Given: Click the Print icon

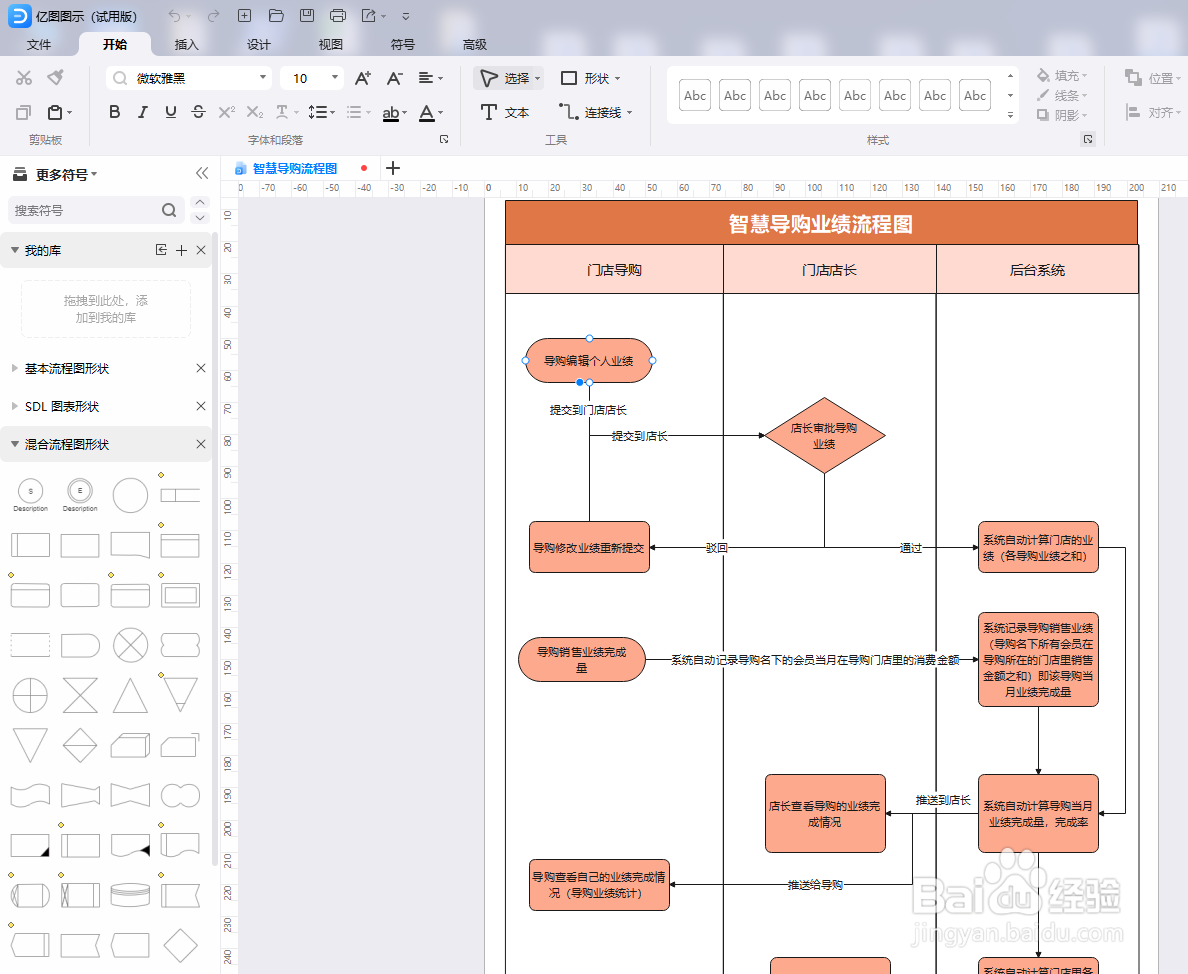Looking at the screenshot, I should pos(338,16).
